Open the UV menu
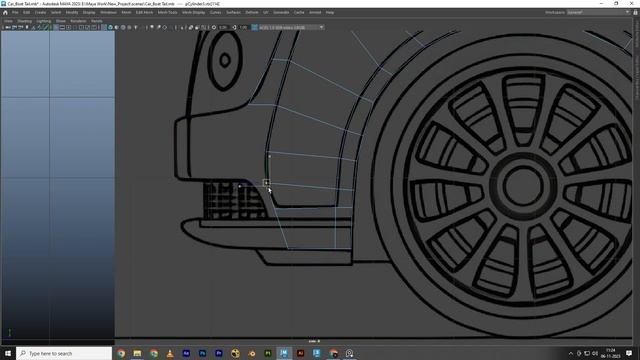 tap(266, 13)
